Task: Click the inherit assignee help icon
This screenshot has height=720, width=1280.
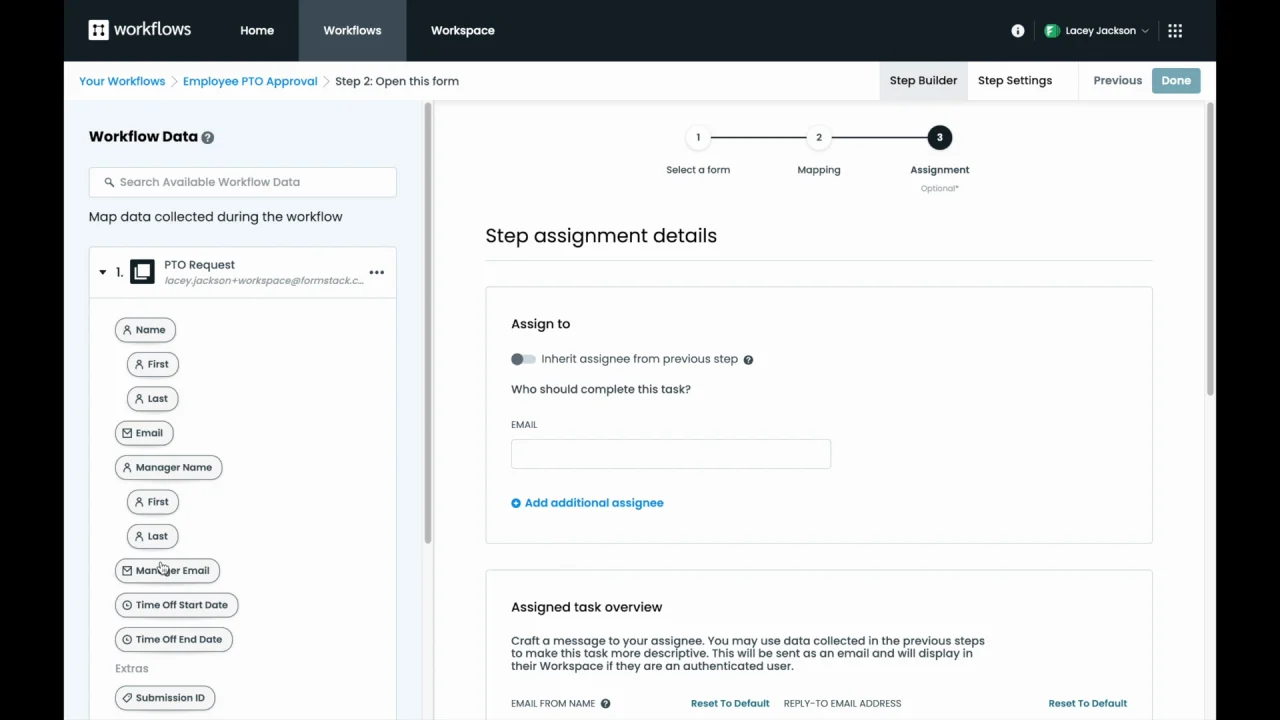Action: click(x=748, y=360)
